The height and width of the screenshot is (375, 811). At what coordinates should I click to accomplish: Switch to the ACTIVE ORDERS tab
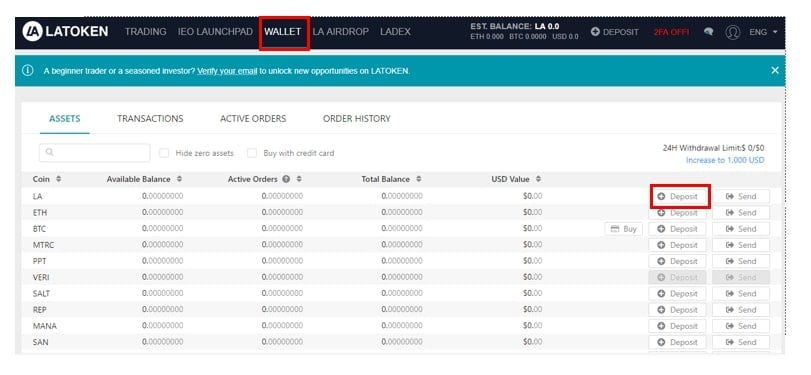(253, 118)
